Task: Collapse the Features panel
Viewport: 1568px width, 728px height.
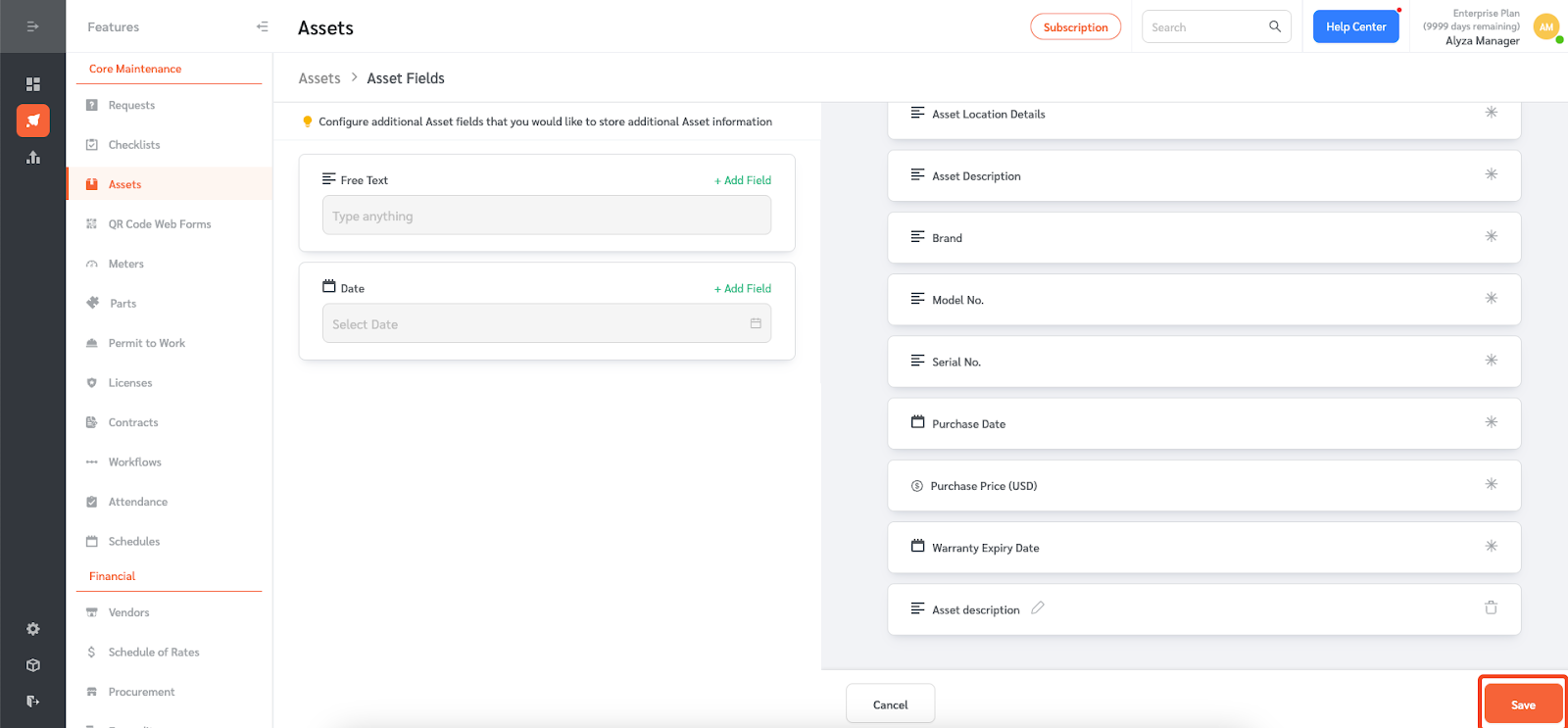Action: (262, 26)
